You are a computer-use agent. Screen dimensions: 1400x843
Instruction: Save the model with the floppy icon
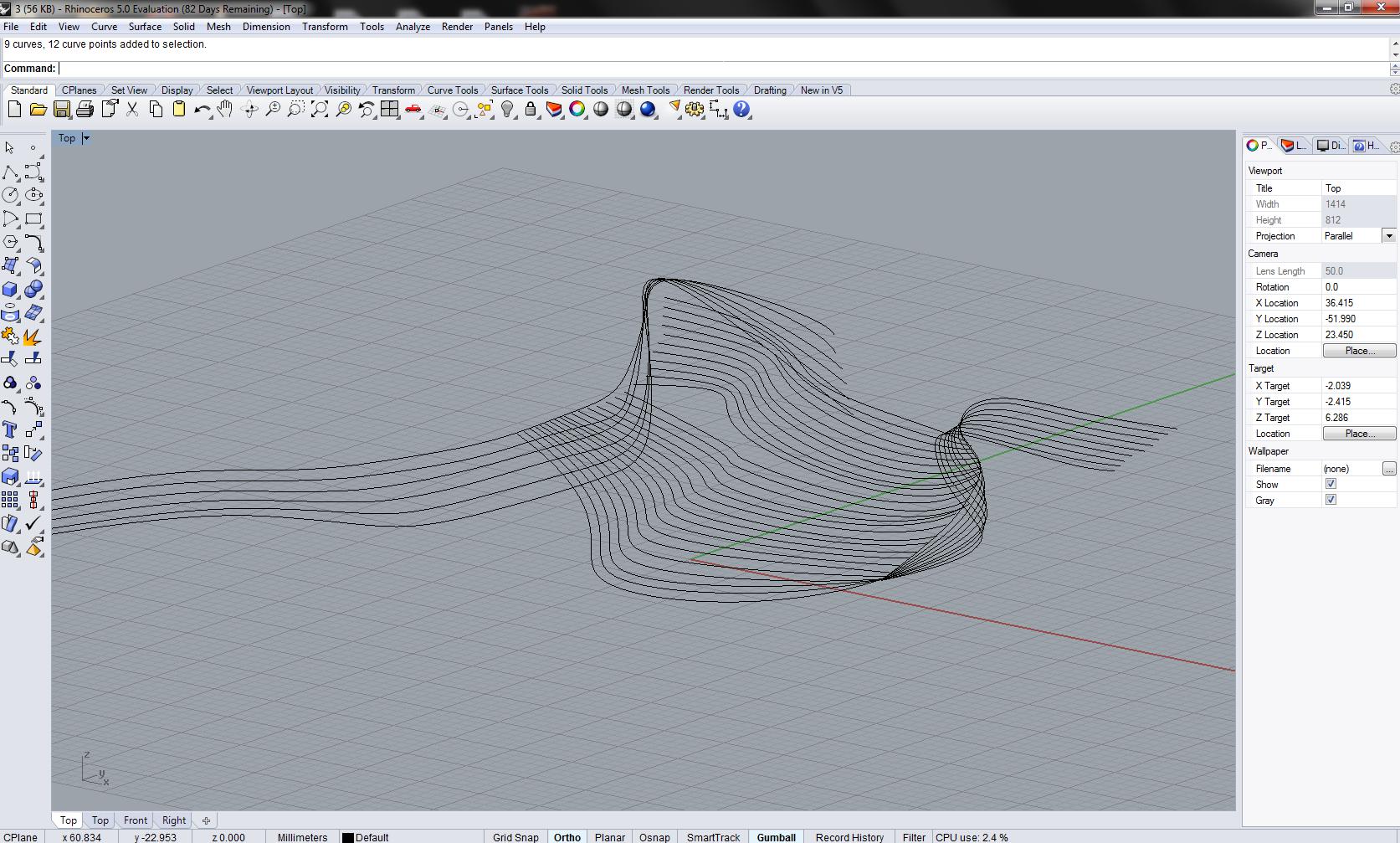[61, 110]
